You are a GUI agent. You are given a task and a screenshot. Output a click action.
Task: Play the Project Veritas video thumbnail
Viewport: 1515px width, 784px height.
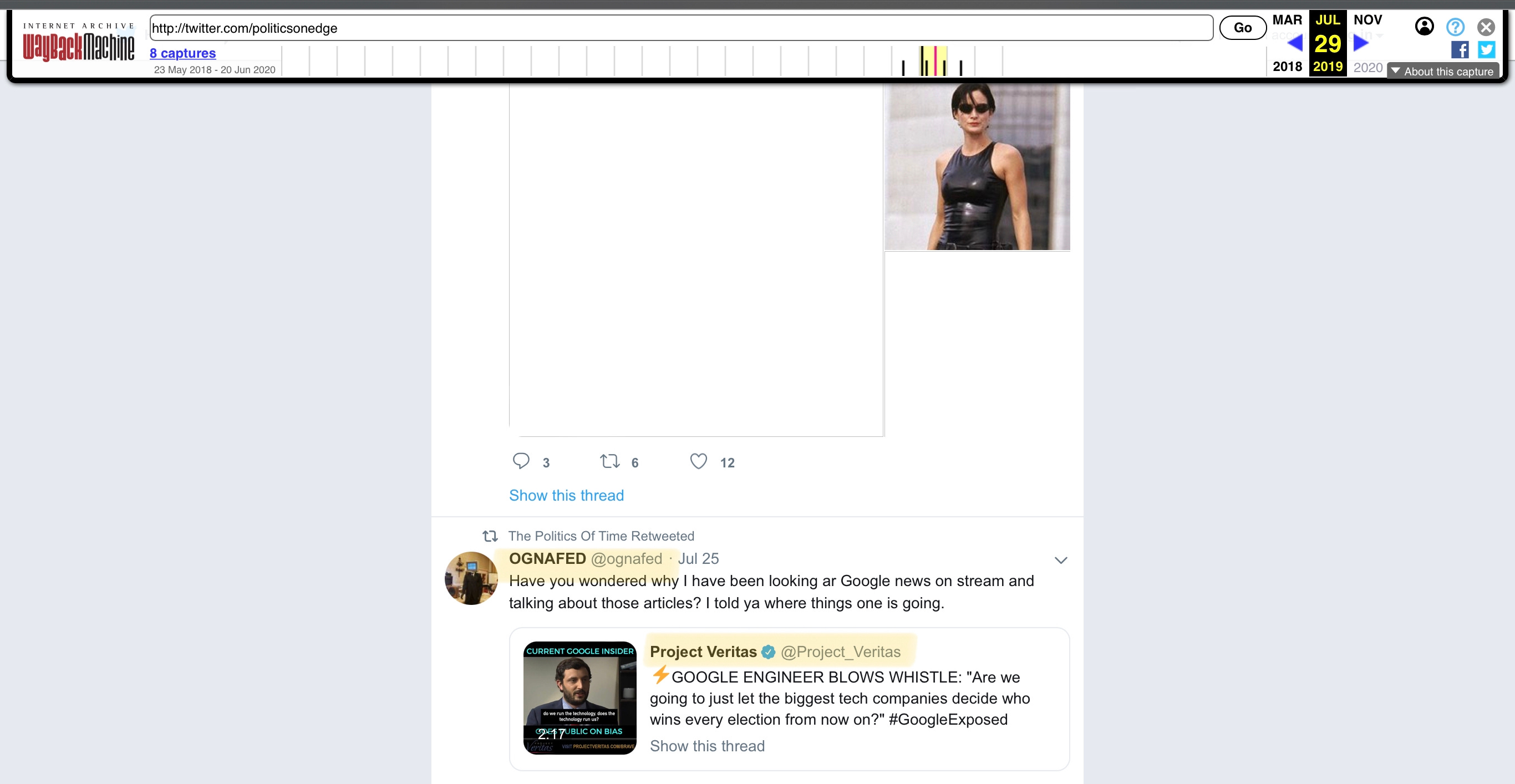[580, 698]
